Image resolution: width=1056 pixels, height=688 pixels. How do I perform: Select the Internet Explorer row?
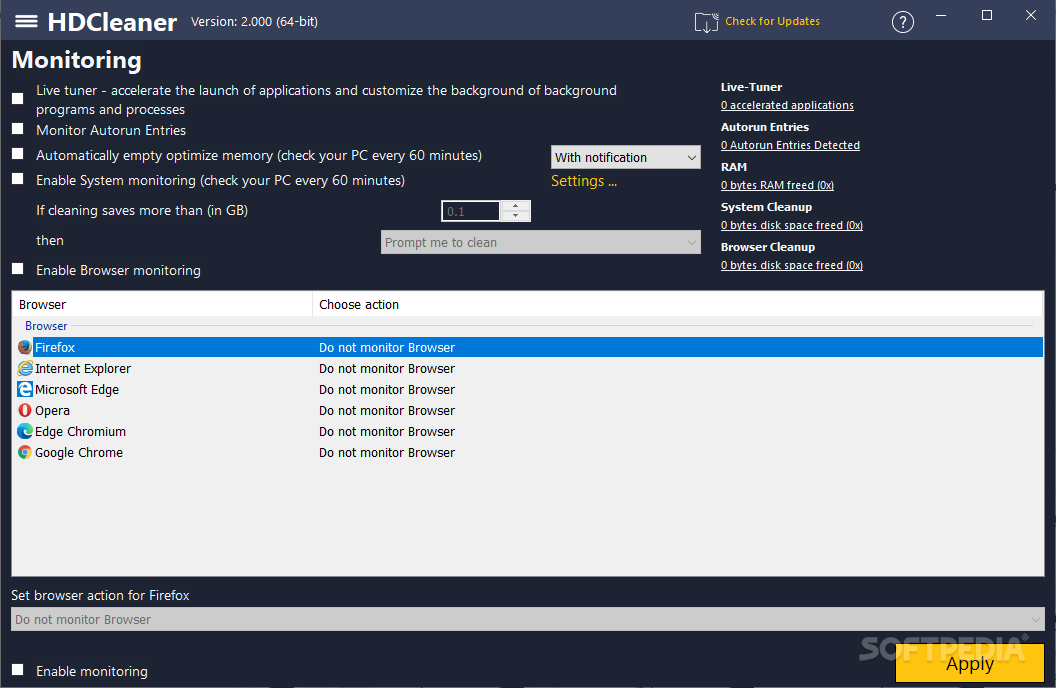pyautogui.click(x=528, y=368)
